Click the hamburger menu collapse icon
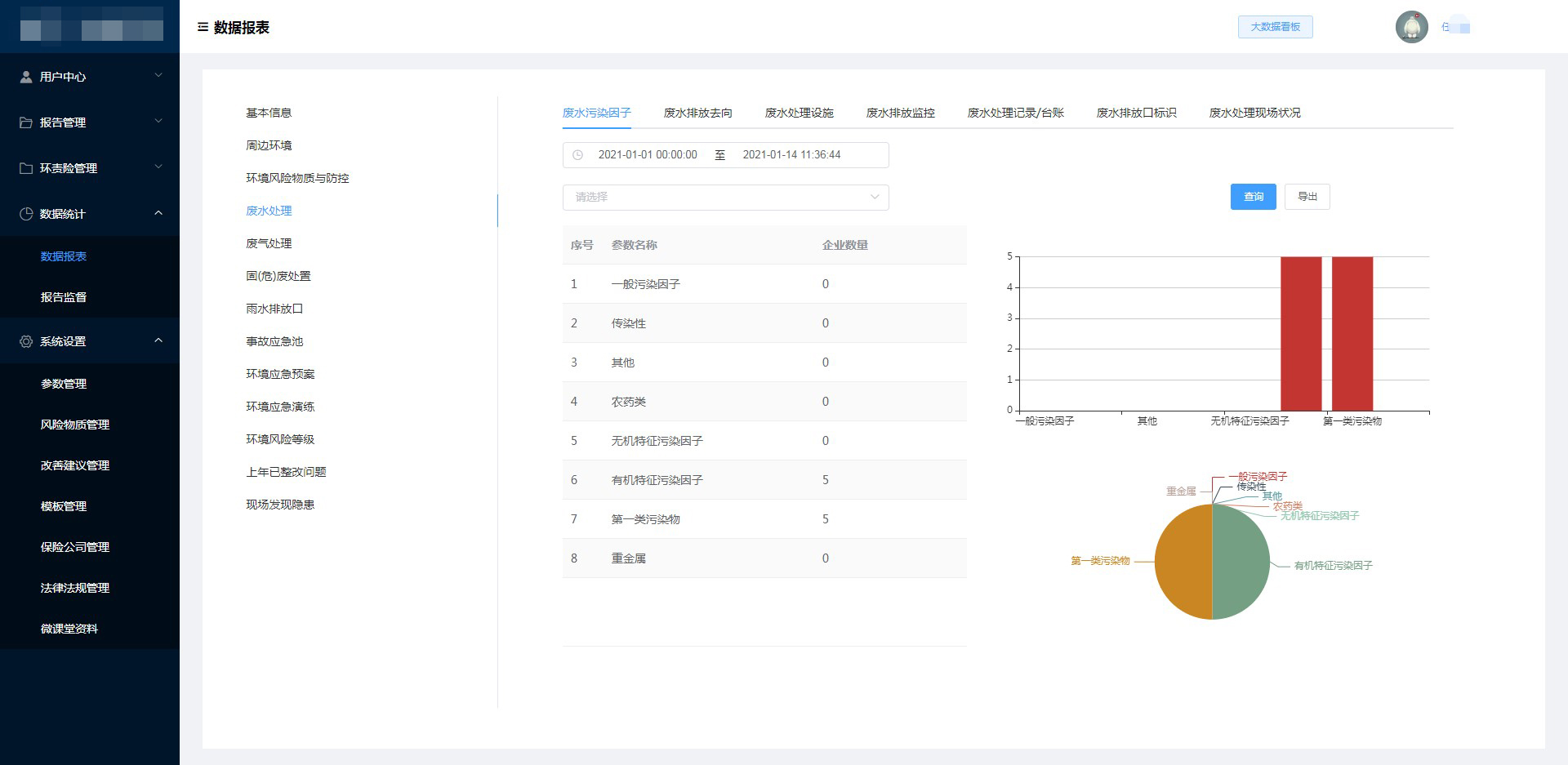The height and width of the screenshot is (765, 1568). [203, 27]
